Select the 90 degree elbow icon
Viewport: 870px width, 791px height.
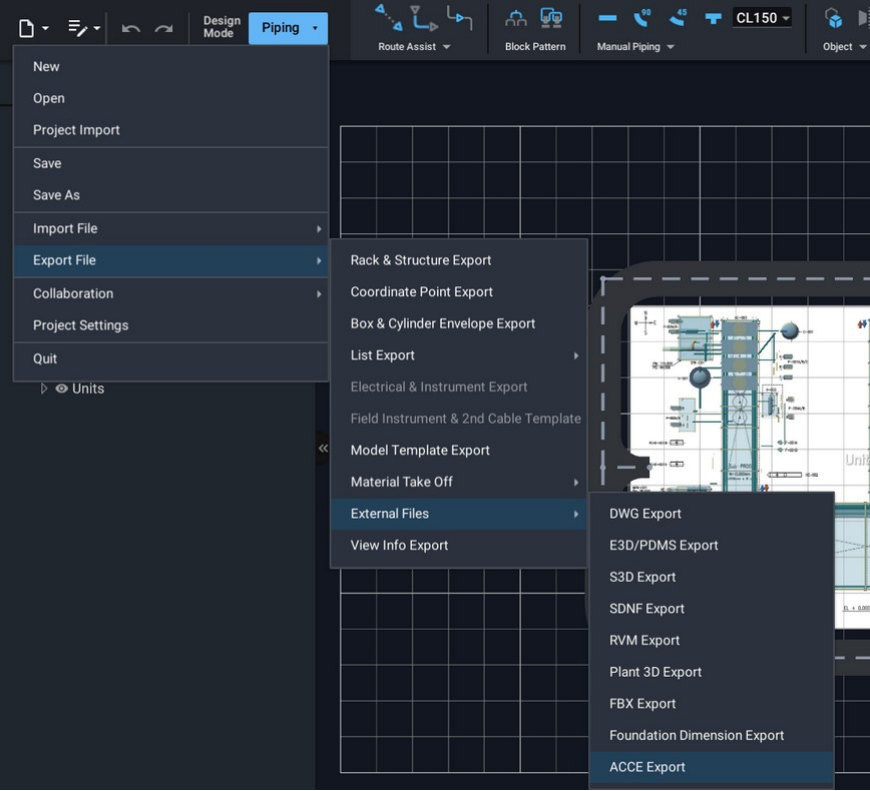tap(642, 18)
